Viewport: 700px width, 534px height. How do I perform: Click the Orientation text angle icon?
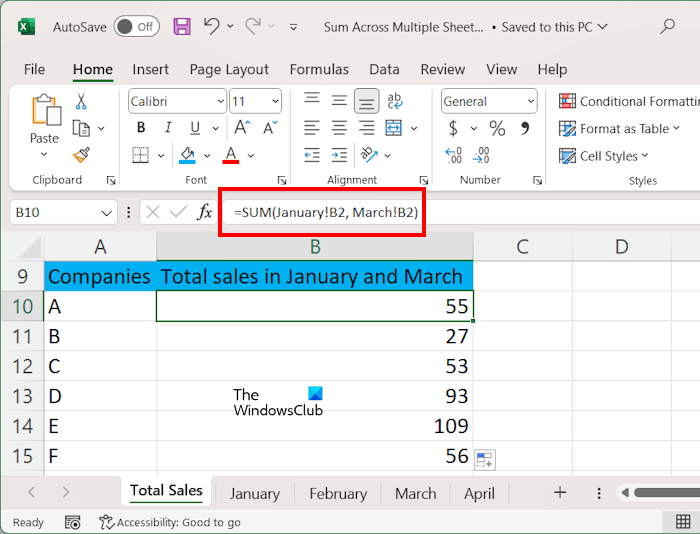point(370,155)
